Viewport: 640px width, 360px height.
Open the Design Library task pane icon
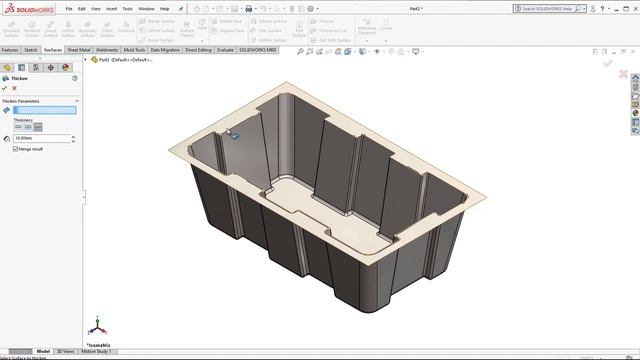[636, 87]
